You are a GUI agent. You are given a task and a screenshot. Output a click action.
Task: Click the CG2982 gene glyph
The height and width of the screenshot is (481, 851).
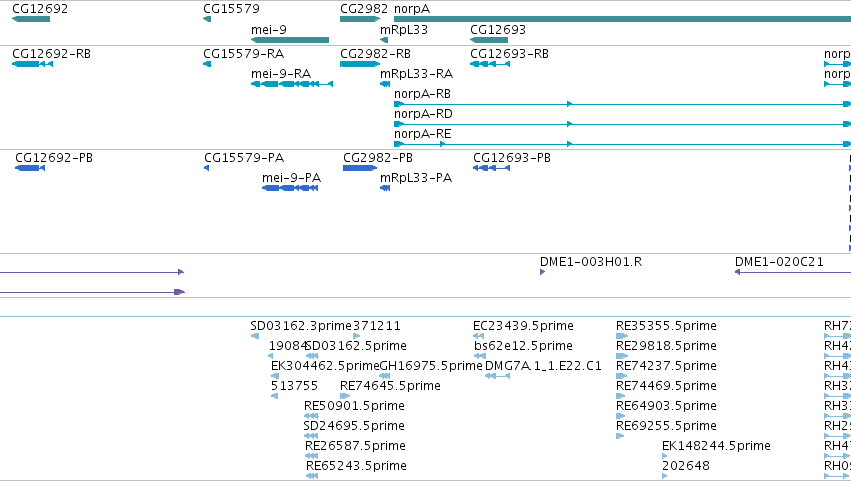click(360, 19)
